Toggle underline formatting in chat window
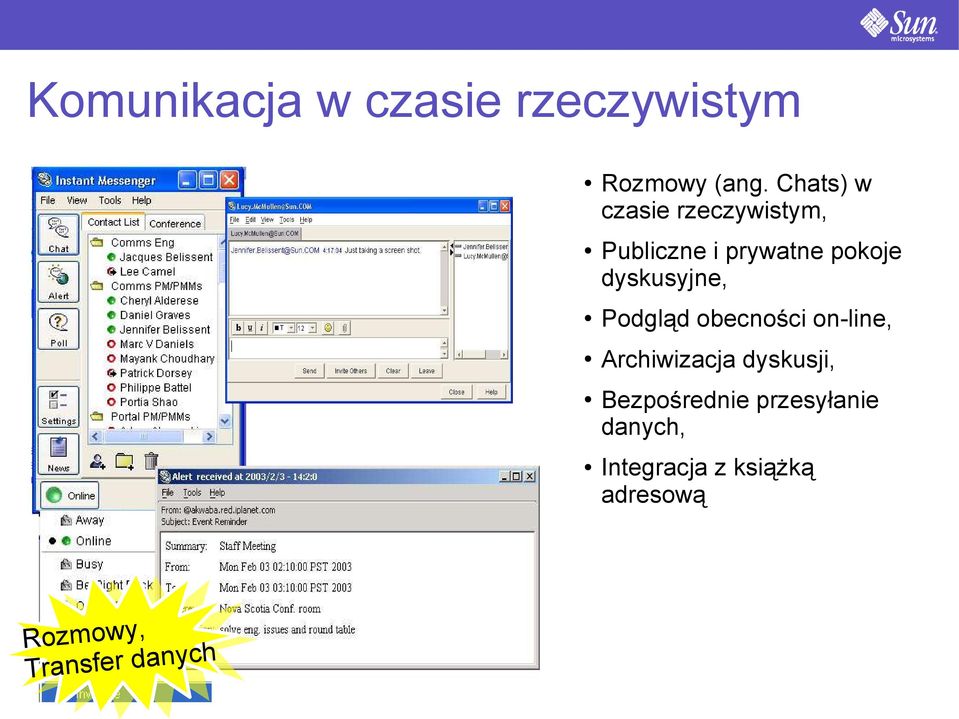Viewport: 959px width, 719px height. click(x=250, y=328)
